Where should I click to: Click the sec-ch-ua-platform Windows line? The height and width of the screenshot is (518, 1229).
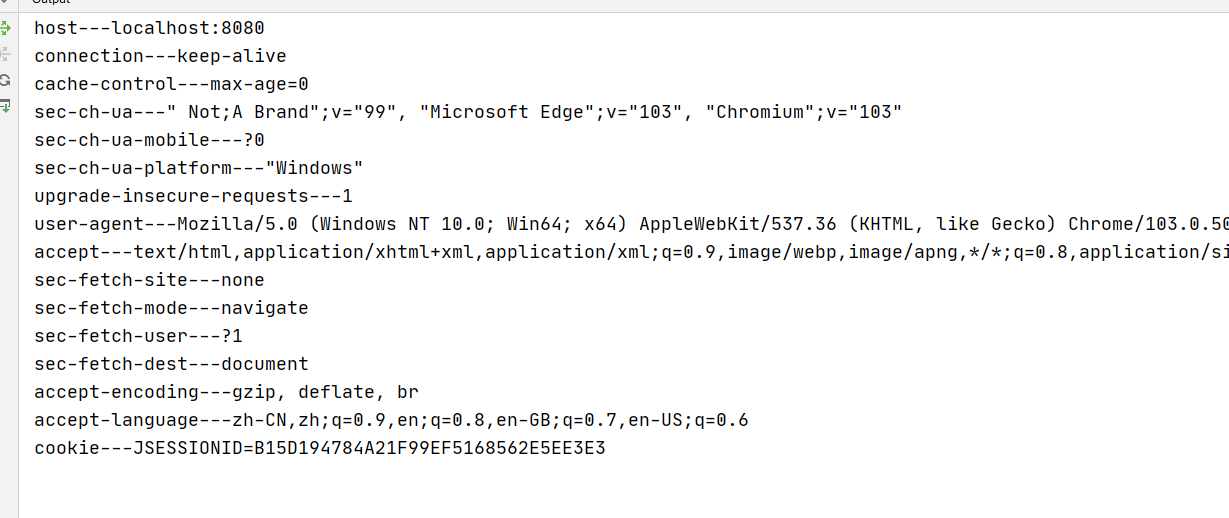click(x=198, y=168)
